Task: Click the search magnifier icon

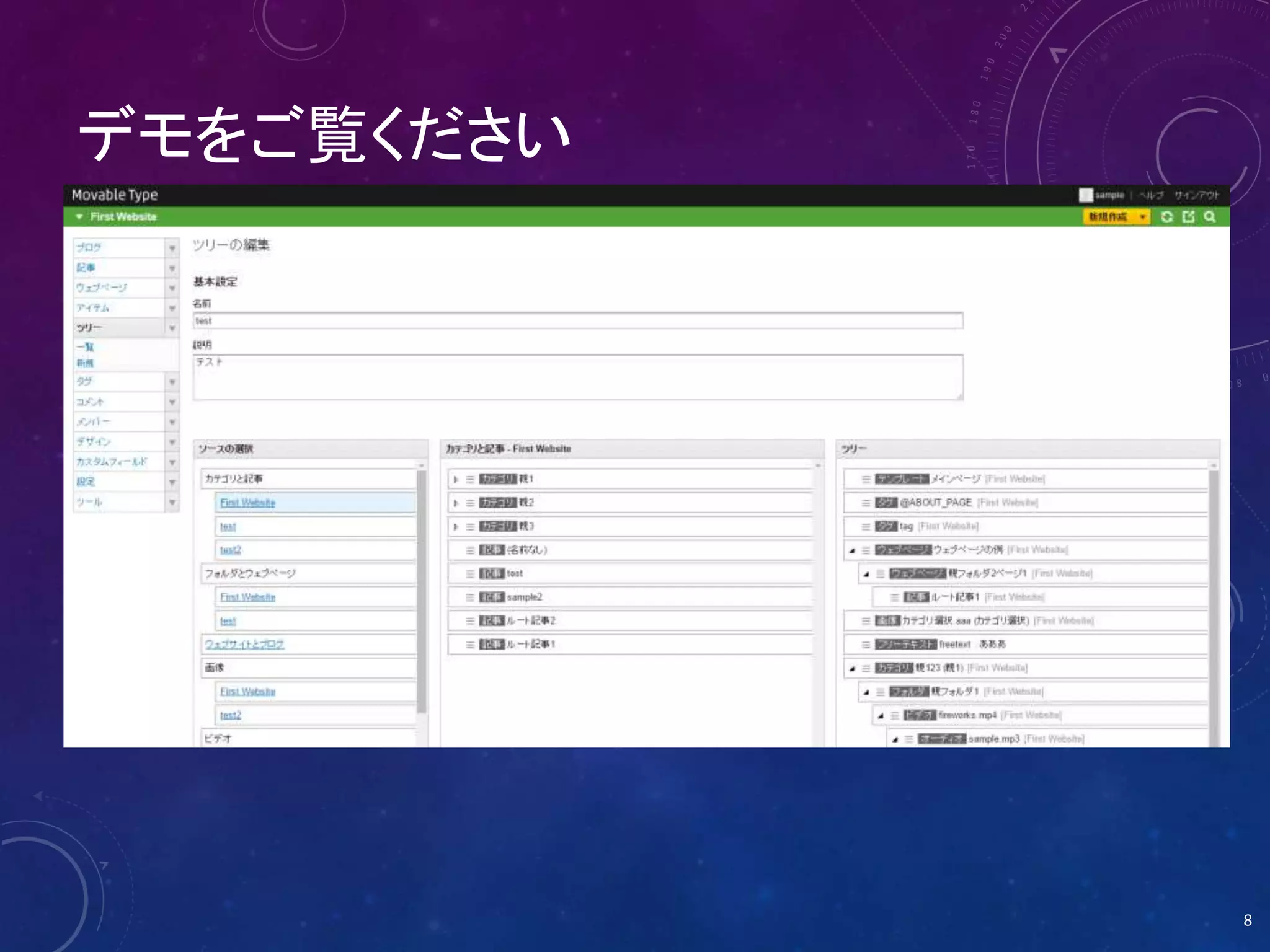Action: [x=1209, y=216]
